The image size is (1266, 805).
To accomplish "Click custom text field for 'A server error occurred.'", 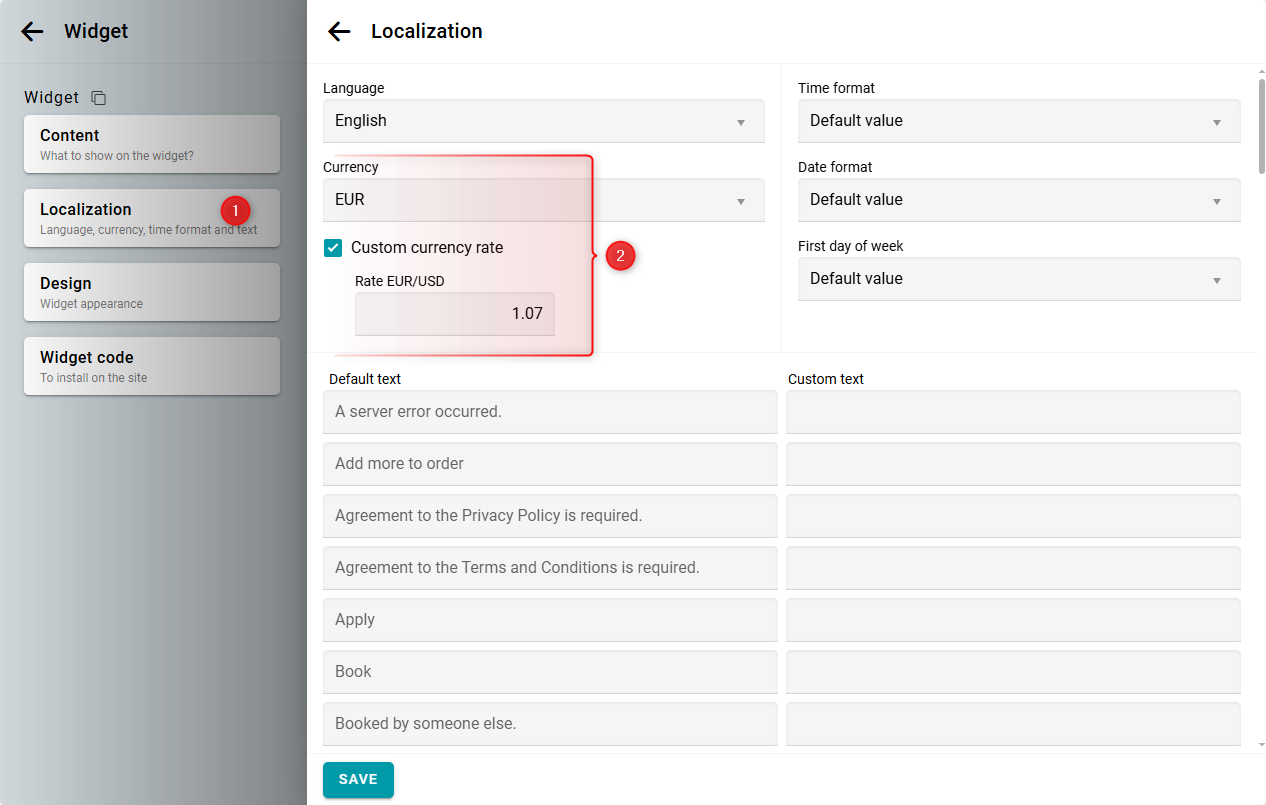I will tap(1012, 412).
